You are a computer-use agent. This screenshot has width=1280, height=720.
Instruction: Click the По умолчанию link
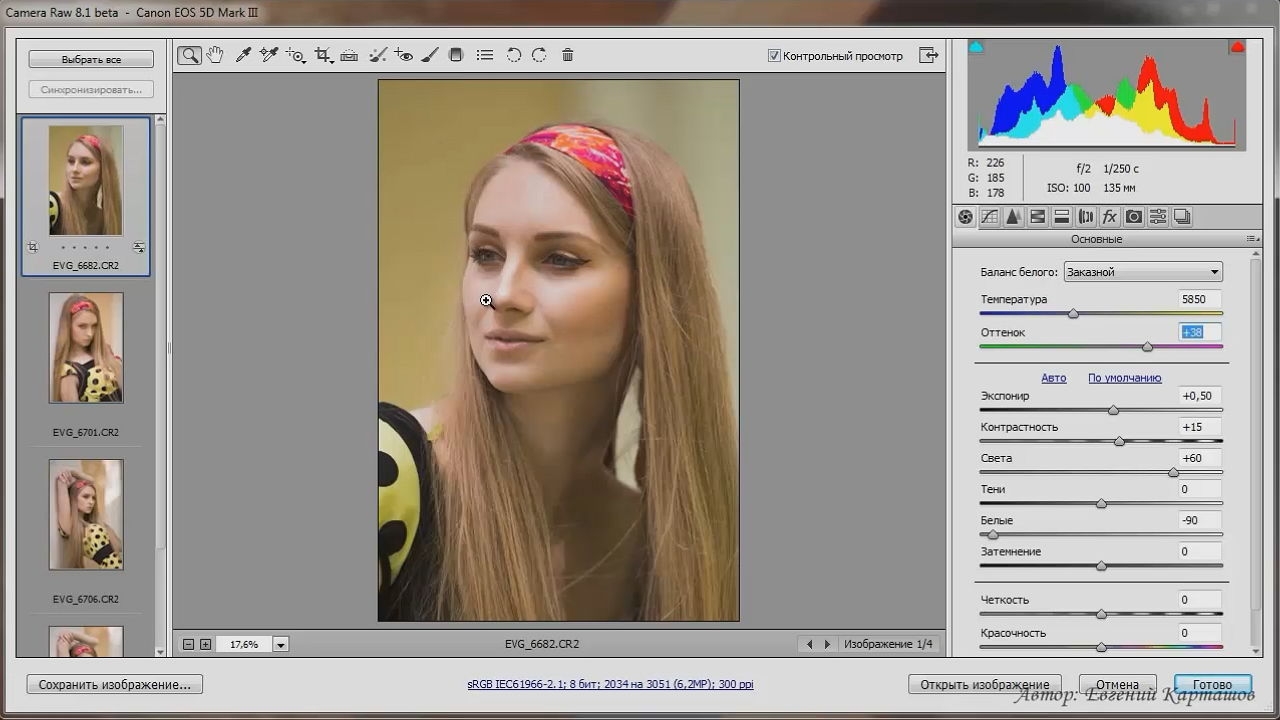pos(1125,378)
